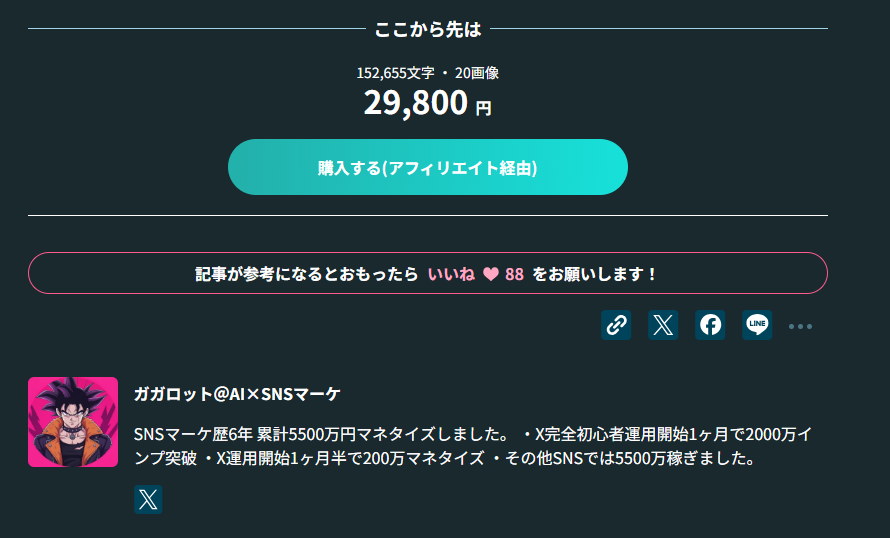This screenshot has width=890, height=538.
Task: Share the article via LINE
Action: [757, 324]
